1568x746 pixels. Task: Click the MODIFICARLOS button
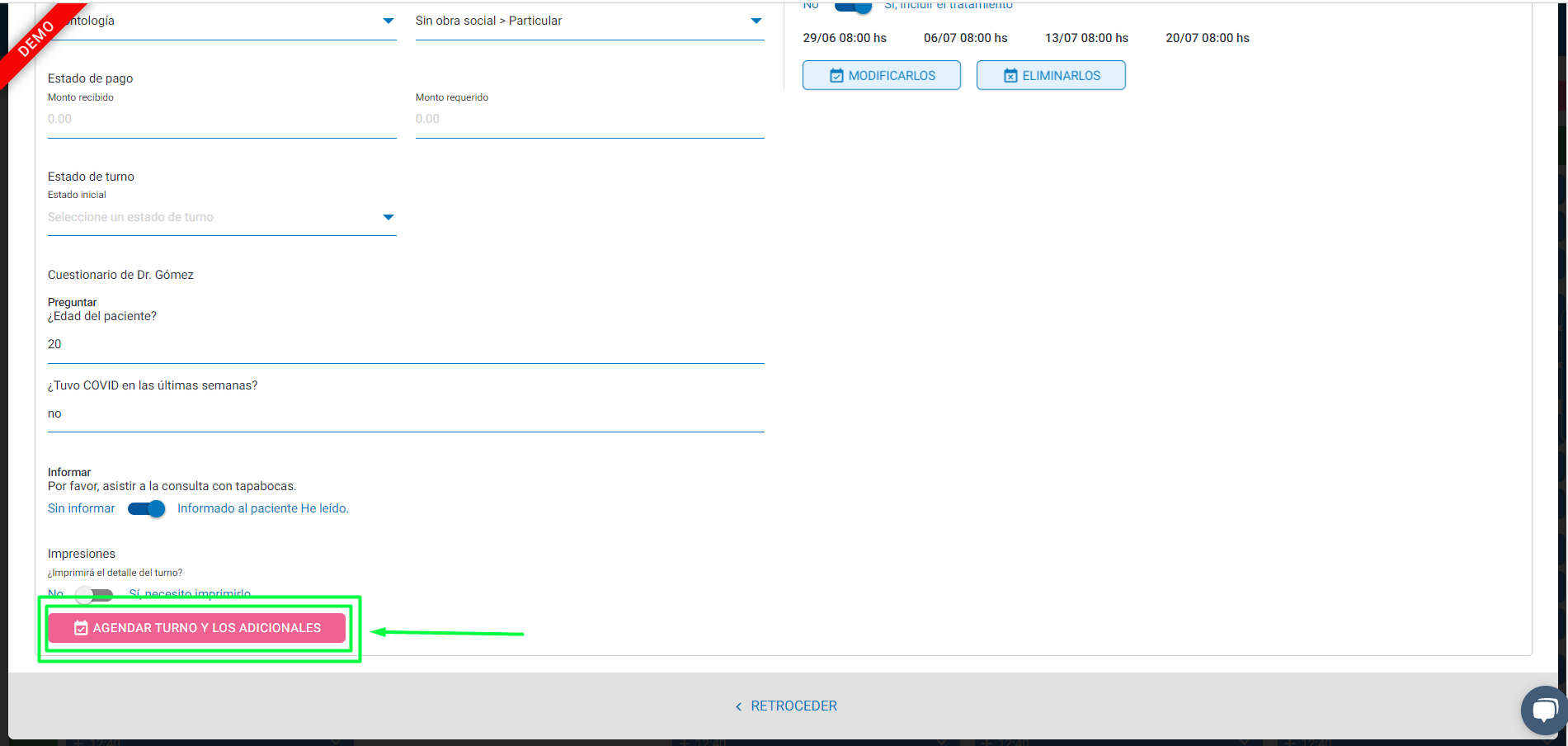pos(882,75)
